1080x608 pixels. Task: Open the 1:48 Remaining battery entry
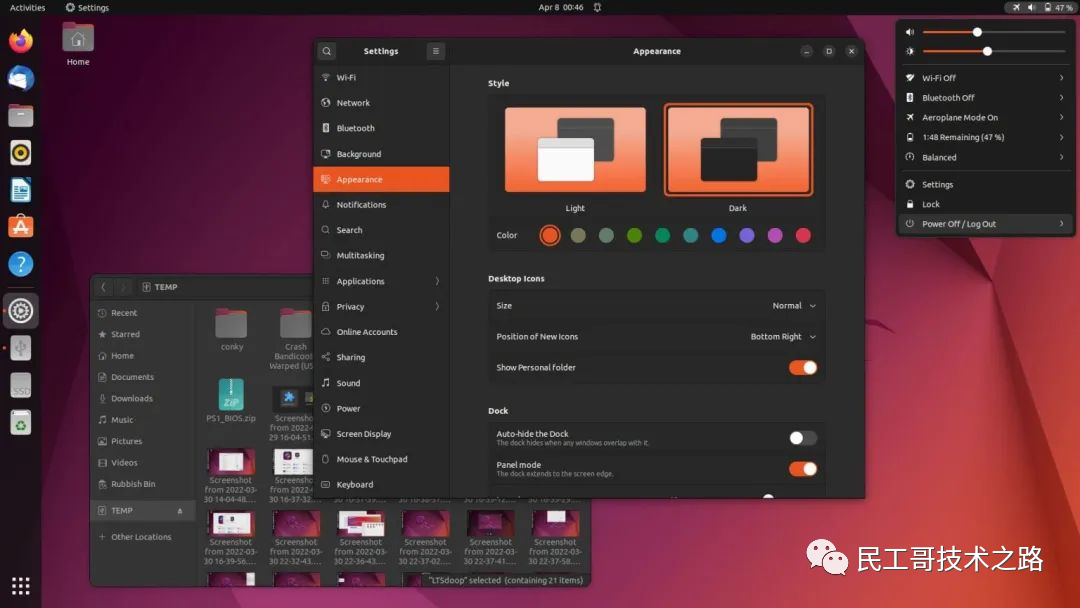[986, 138]
